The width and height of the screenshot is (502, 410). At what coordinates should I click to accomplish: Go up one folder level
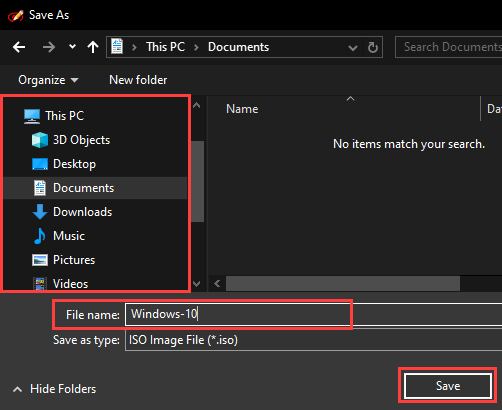(93, 47)
